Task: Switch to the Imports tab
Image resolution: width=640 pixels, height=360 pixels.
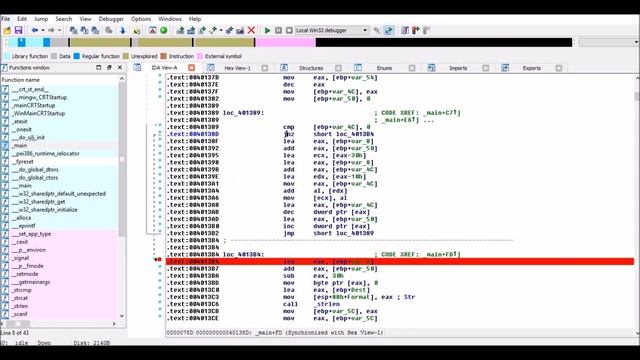Action: pyautogui.click(x=458, y=68)
